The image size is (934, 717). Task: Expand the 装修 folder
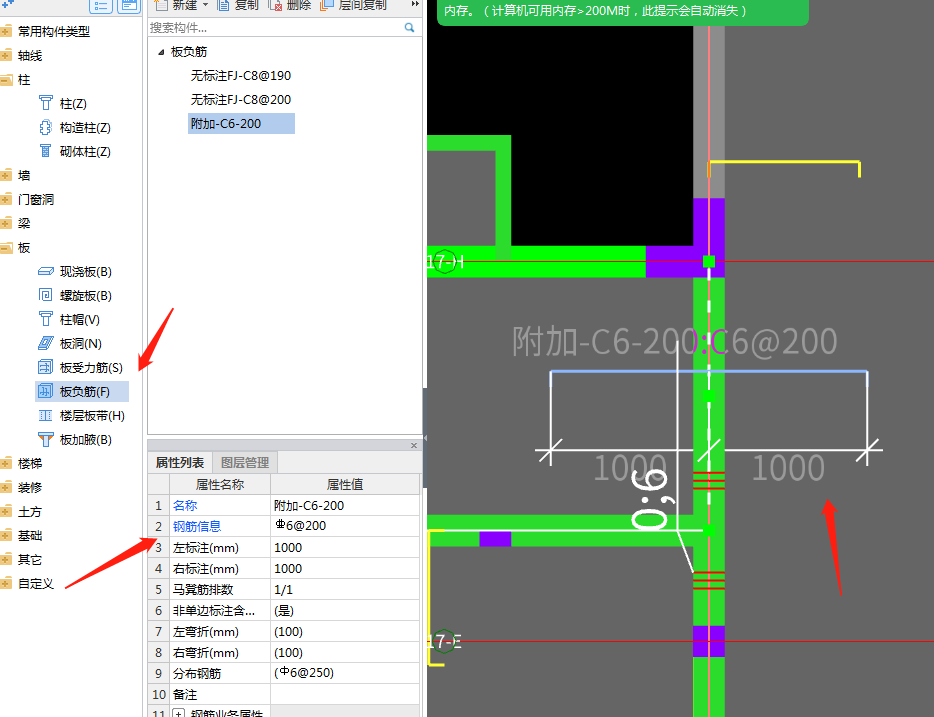(x=6, y=488)
